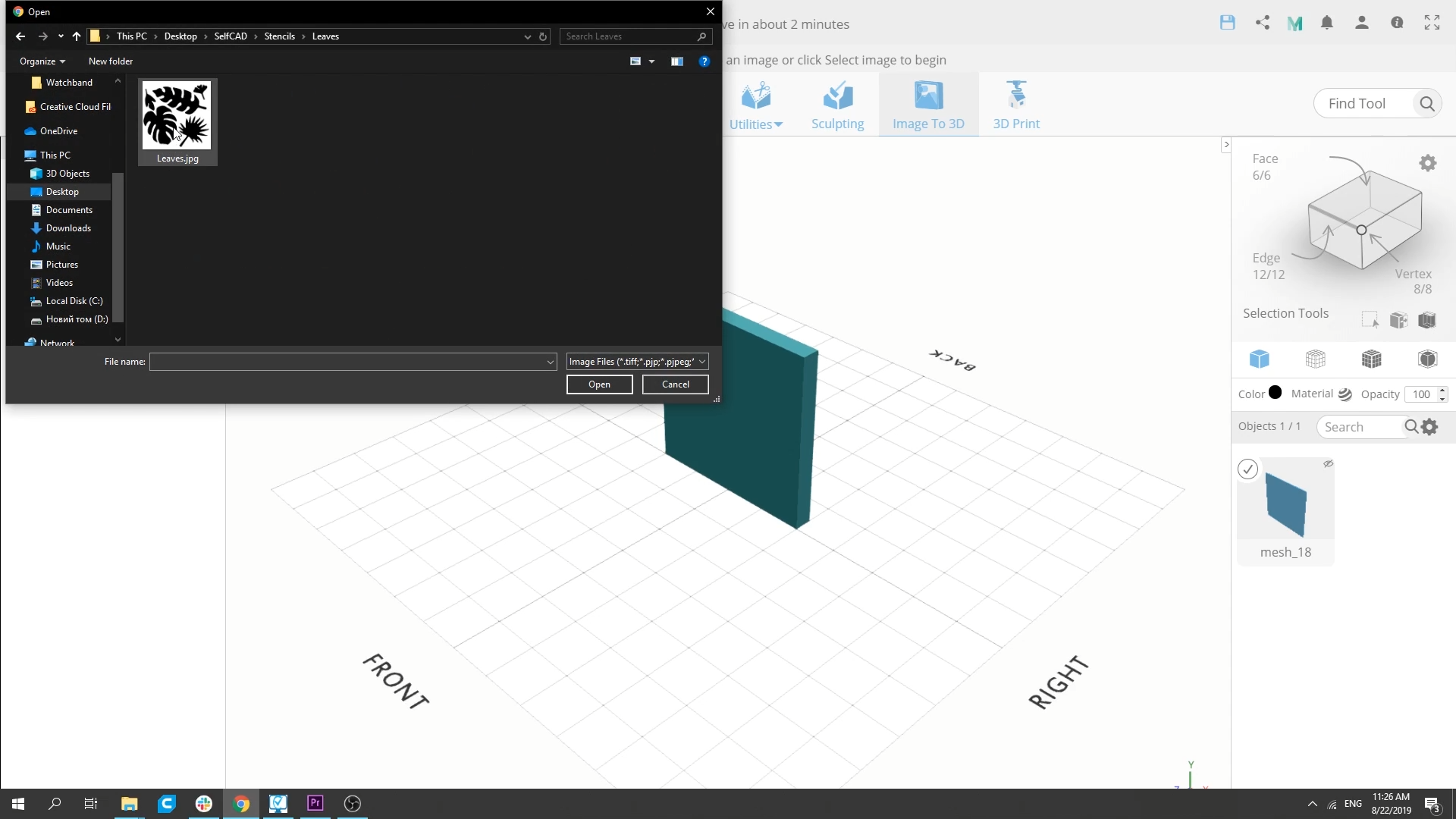Click Cancel to close file dialog
The height and width of the screenshot is (819, 1456).
point(675,384)
